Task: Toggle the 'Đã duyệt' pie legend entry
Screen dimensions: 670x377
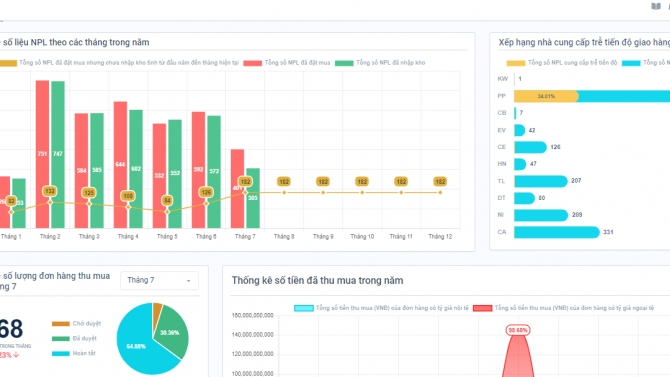Action: pos(74,339)
